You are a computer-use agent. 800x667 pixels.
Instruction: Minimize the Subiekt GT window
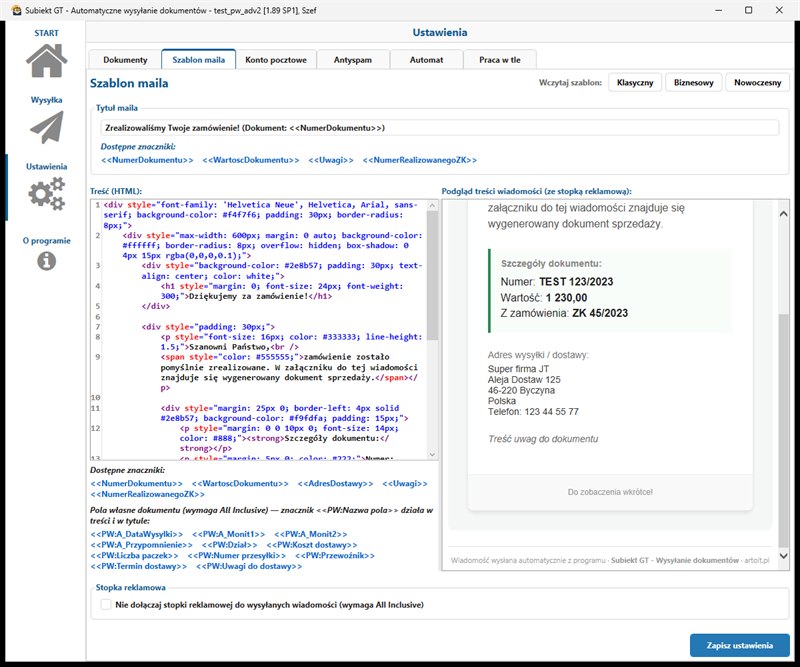(x=718, y=10)
